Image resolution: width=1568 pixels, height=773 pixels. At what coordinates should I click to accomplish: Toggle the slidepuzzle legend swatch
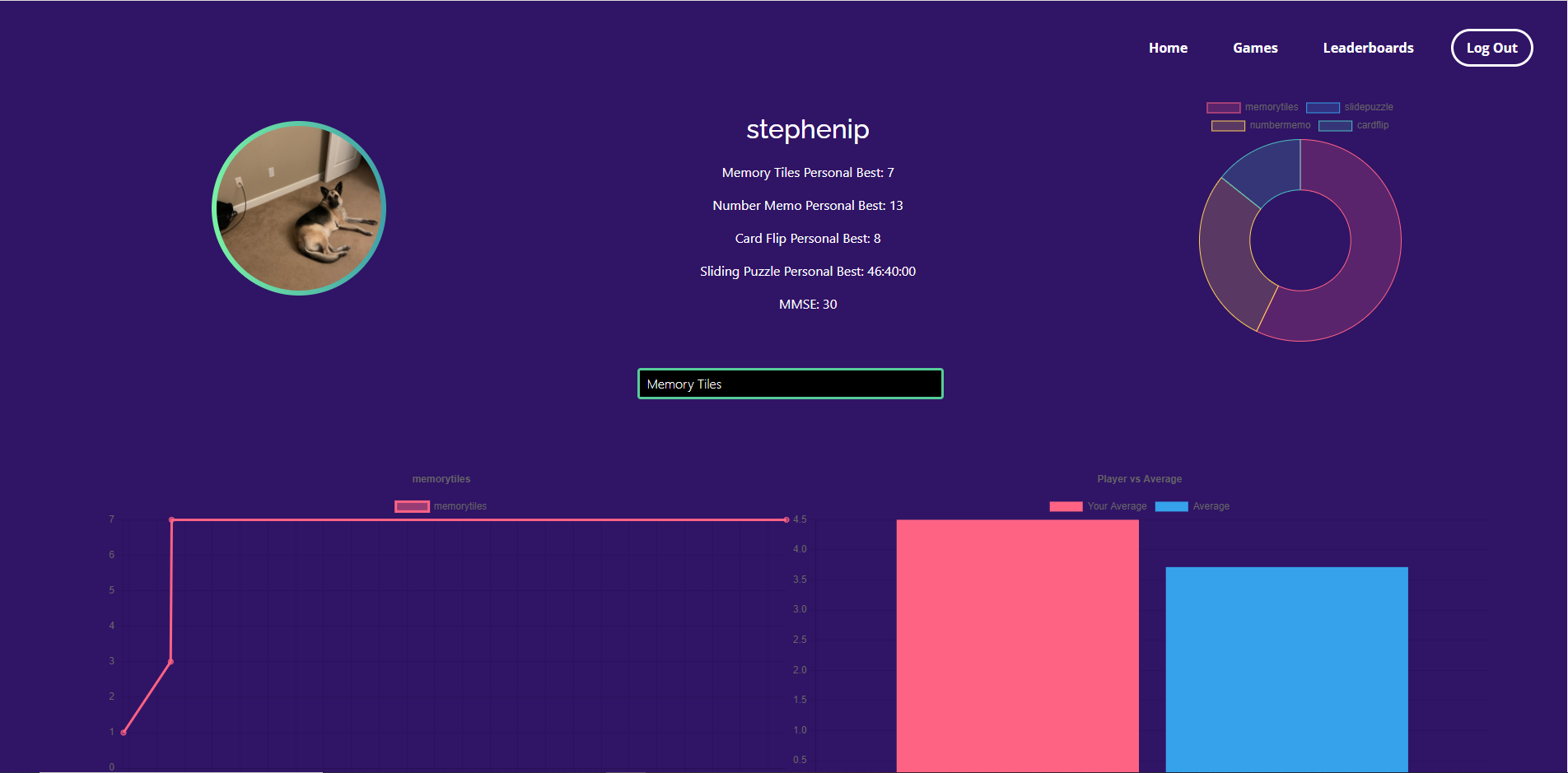click(x=1323, y=108)
